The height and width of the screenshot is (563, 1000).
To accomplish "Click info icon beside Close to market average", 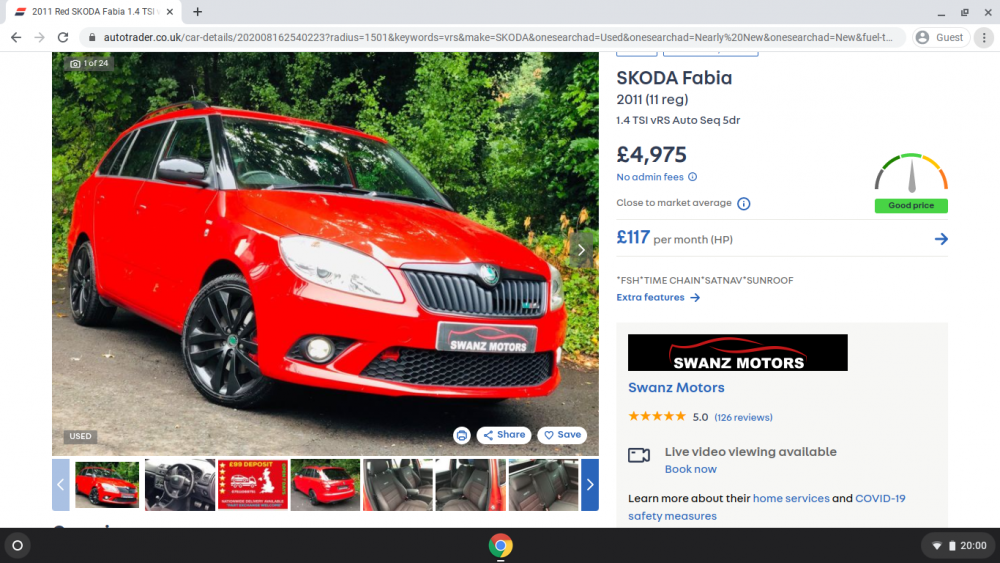I will [744, 203].
